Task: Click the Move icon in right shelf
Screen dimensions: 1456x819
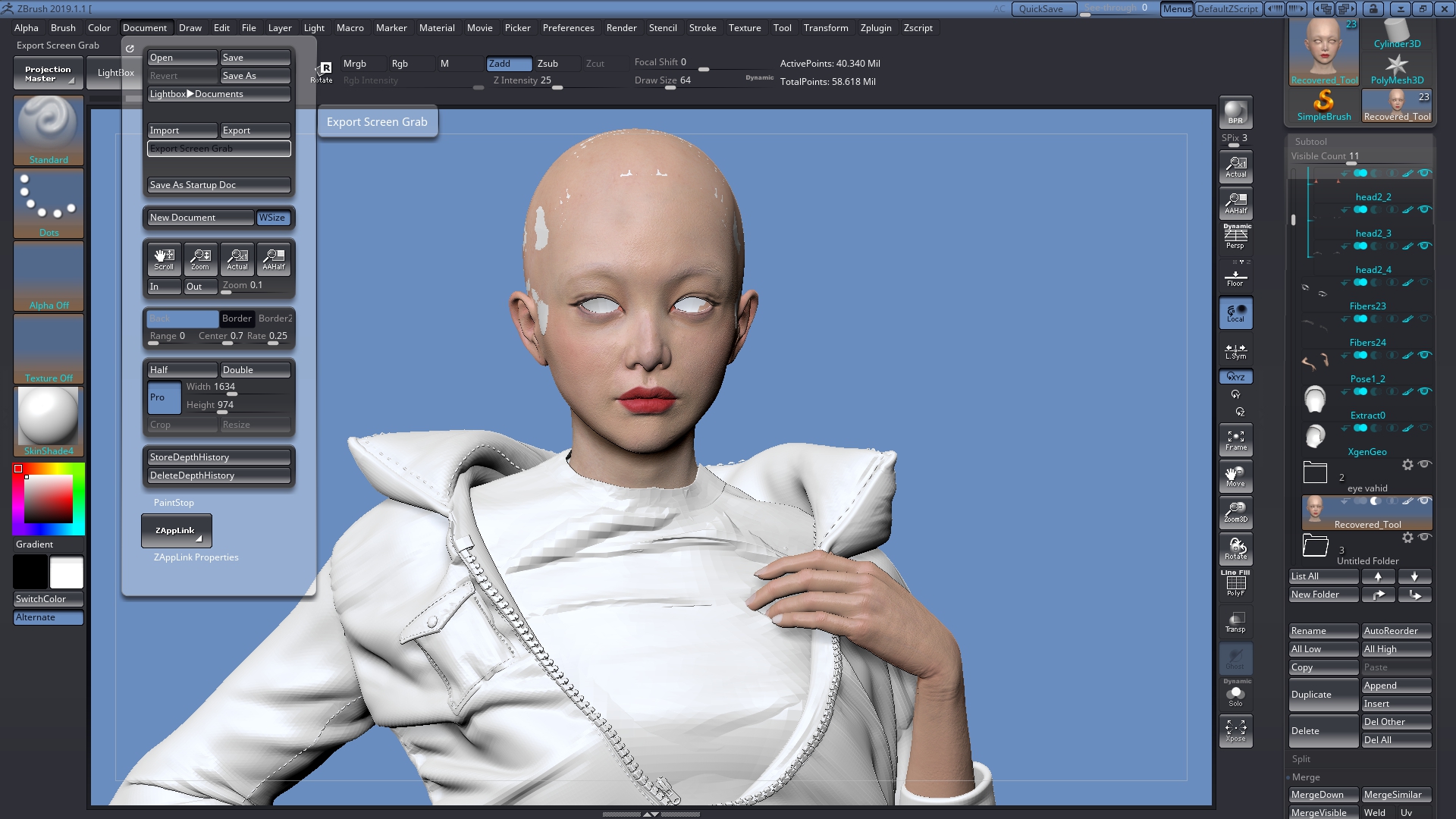Action: (1235, 476)
